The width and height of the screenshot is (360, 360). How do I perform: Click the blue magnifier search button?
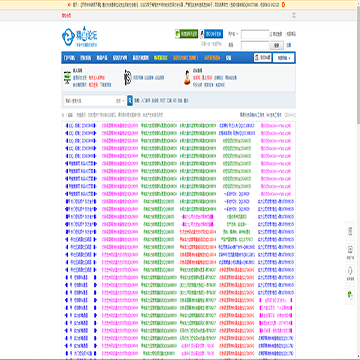click(x=130, y=100)
